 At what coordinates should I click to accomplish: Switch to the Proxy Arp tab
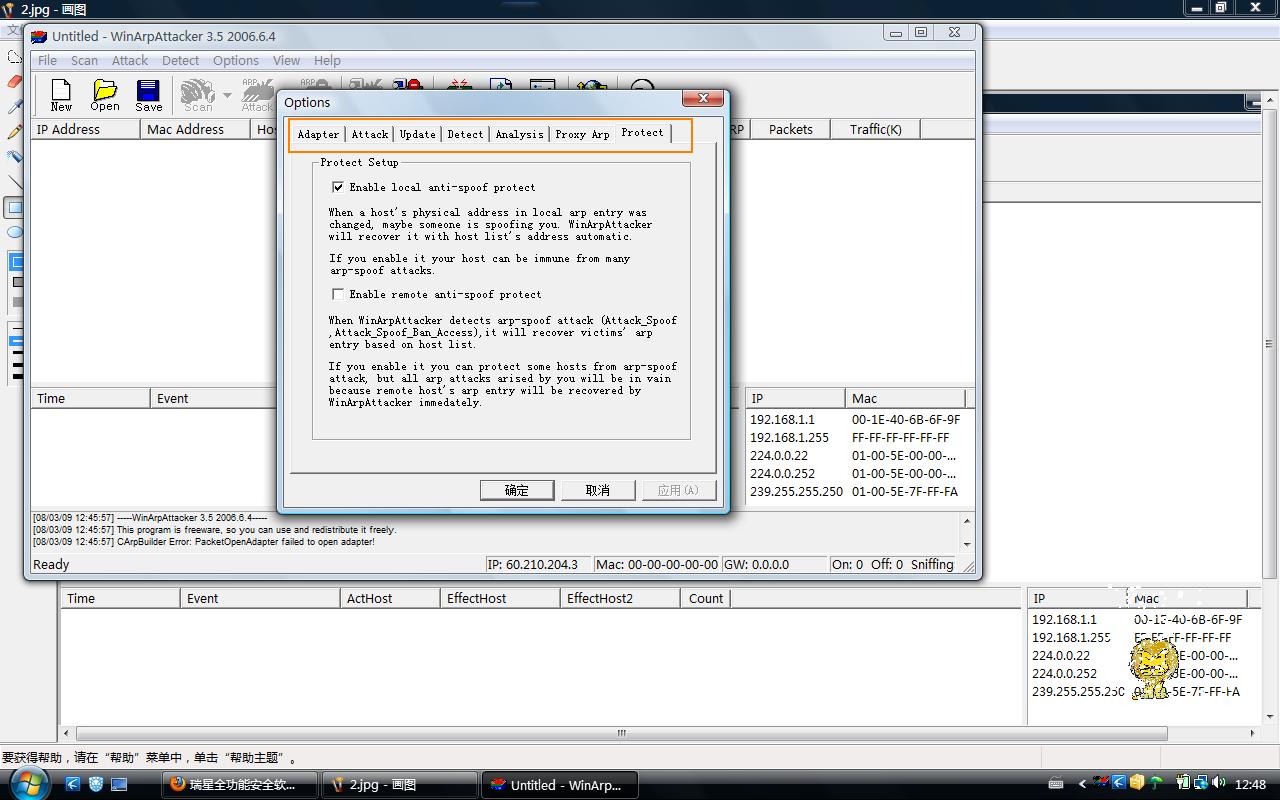(582, 134)
